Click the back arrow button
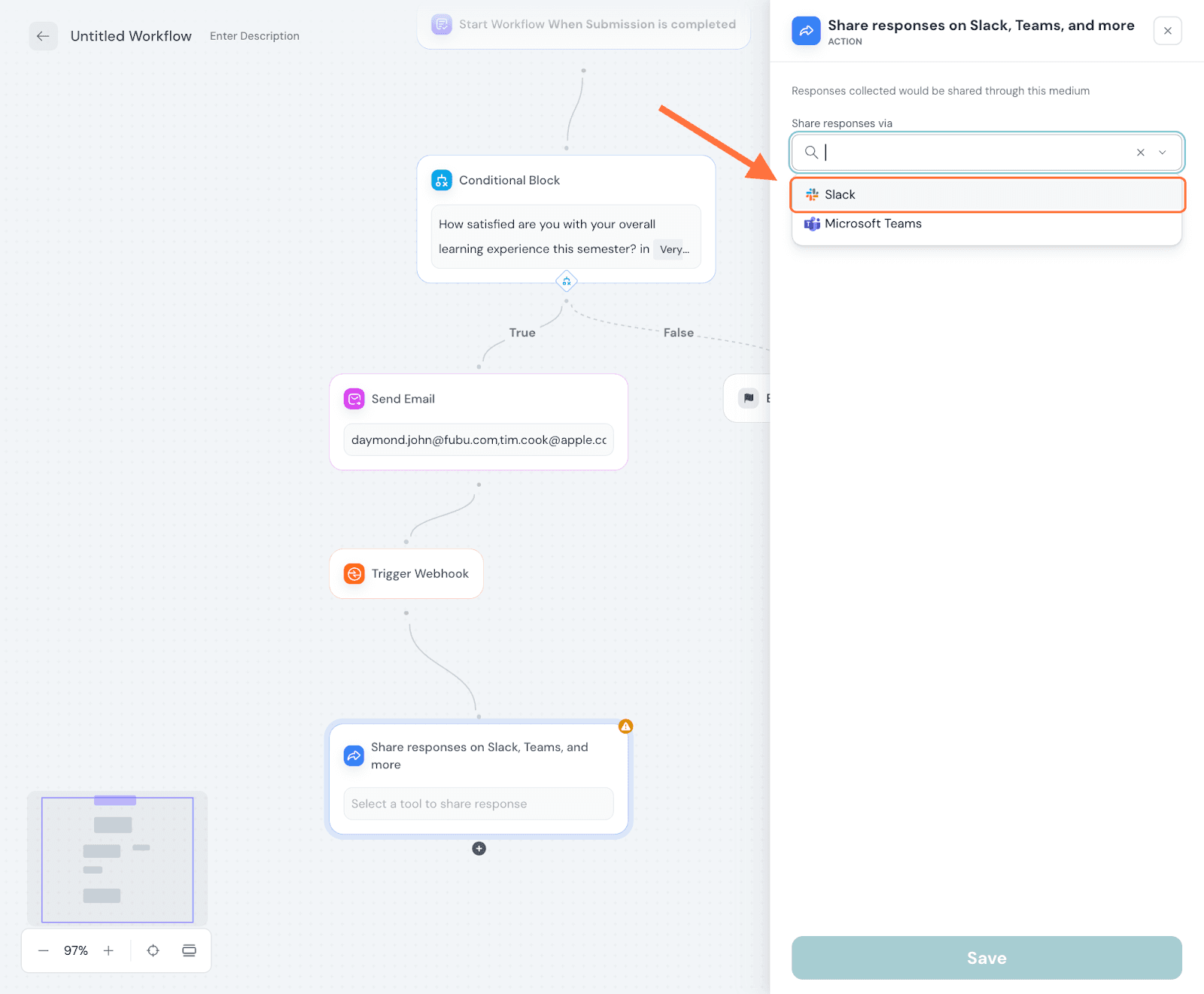The width and height of the screenshot is (1204, 994). [x=43, y=36]
